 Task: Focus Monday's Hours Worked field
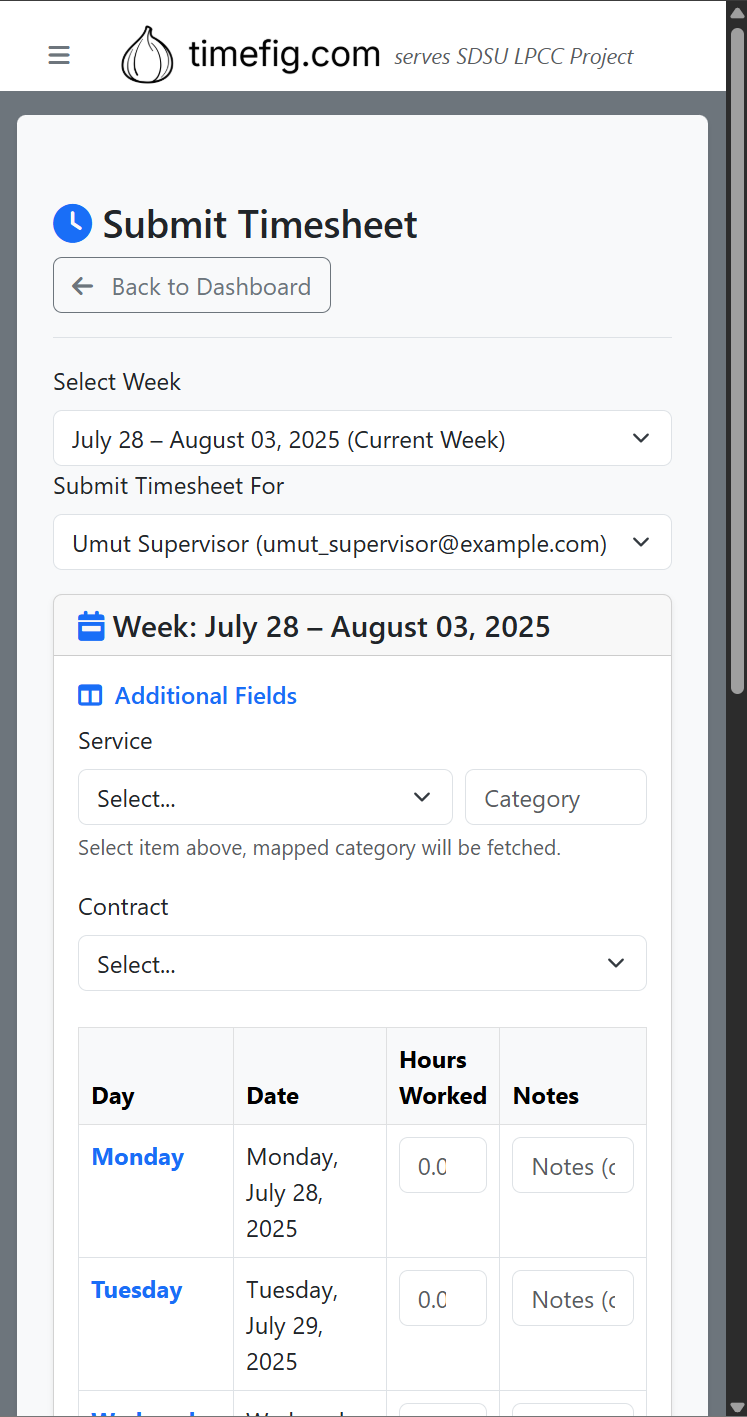coord(443,1165)
